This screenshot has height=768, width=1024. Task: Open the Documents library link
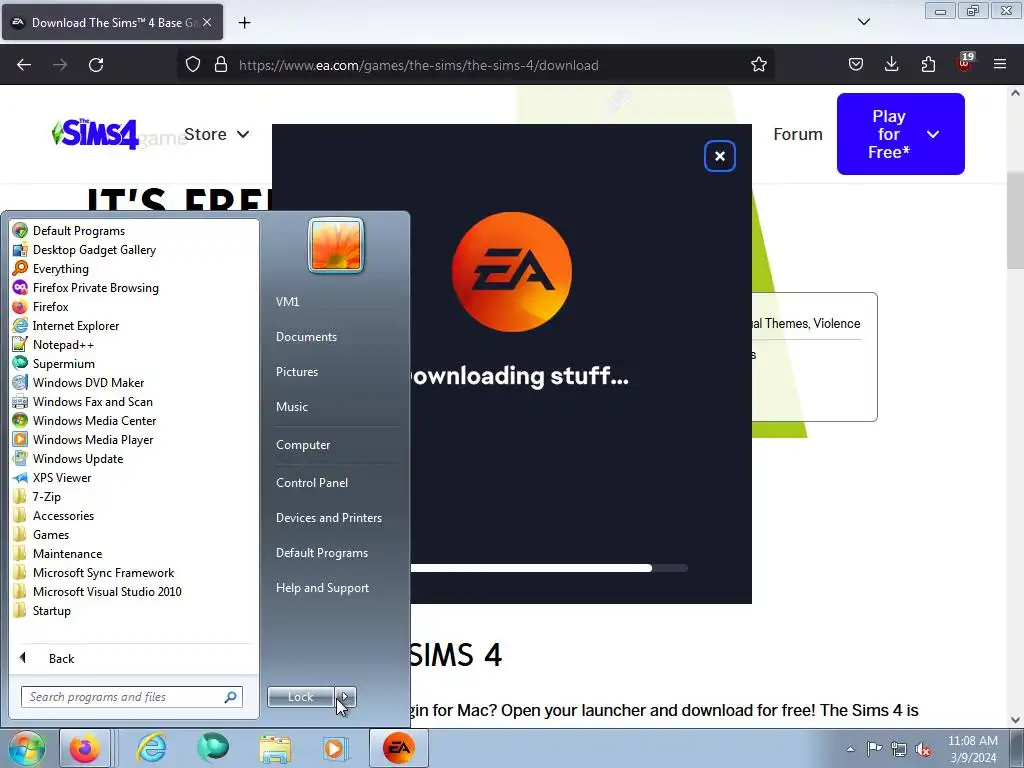coord(306,337)
